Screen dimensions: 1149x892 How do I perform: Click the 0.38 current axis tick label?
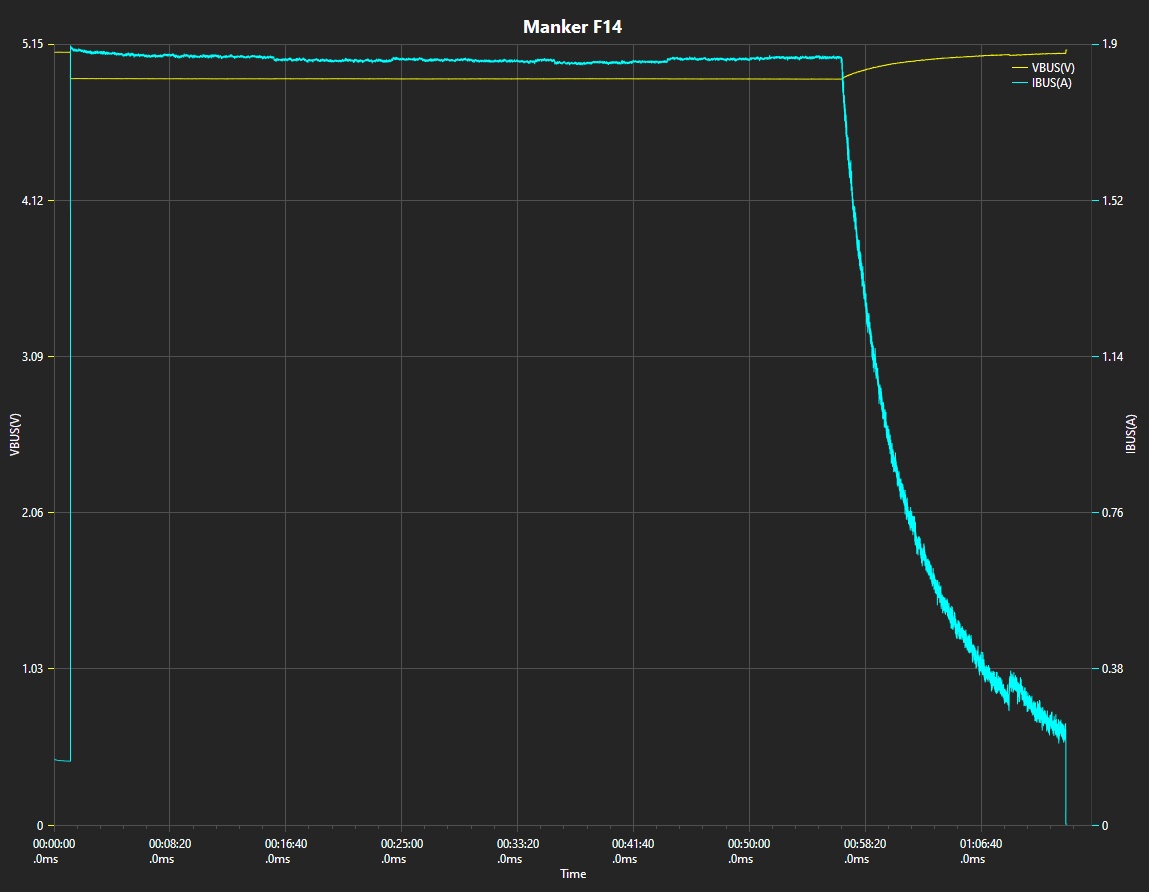coord(1112,668)
